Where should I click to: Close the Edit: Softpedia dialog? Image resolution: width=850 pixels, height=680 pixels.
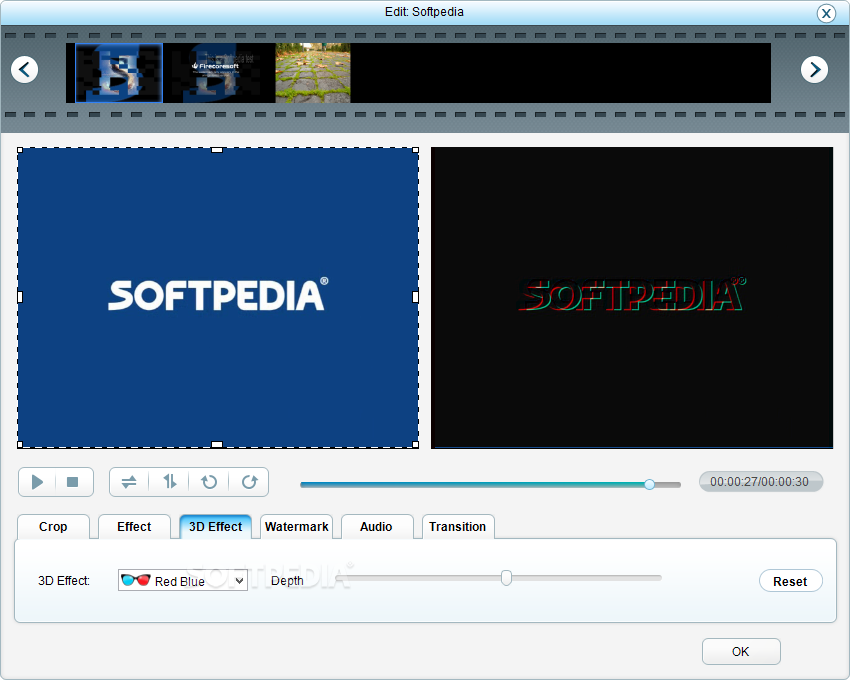[x=826, y=13]
